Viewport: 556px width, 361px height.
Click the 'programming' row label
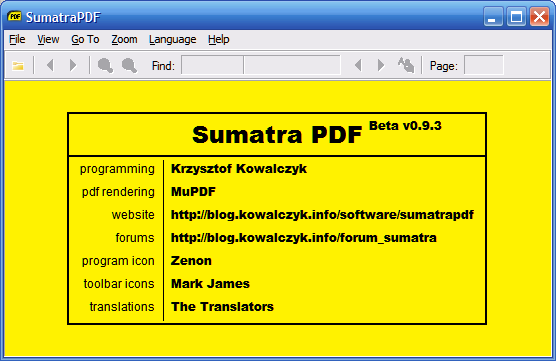[x=117, y=169]
